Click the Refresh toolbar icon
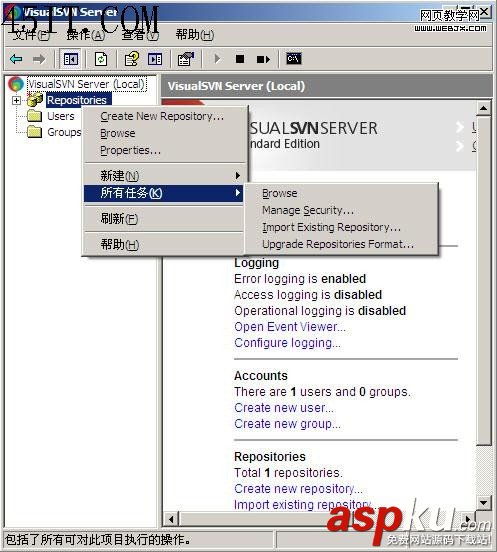This screenshot has height=552, width=497. (101, 59)
